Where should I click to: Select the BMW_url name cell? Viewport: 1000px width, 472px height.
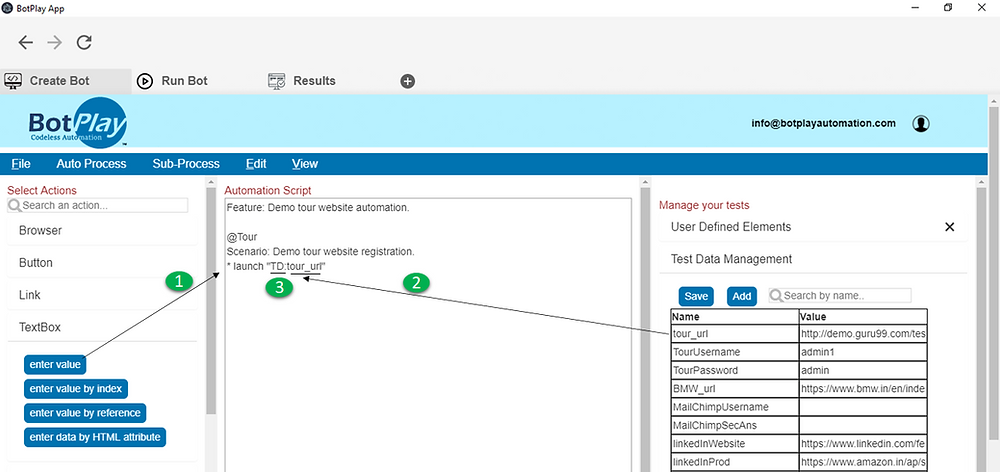(735, 388)
